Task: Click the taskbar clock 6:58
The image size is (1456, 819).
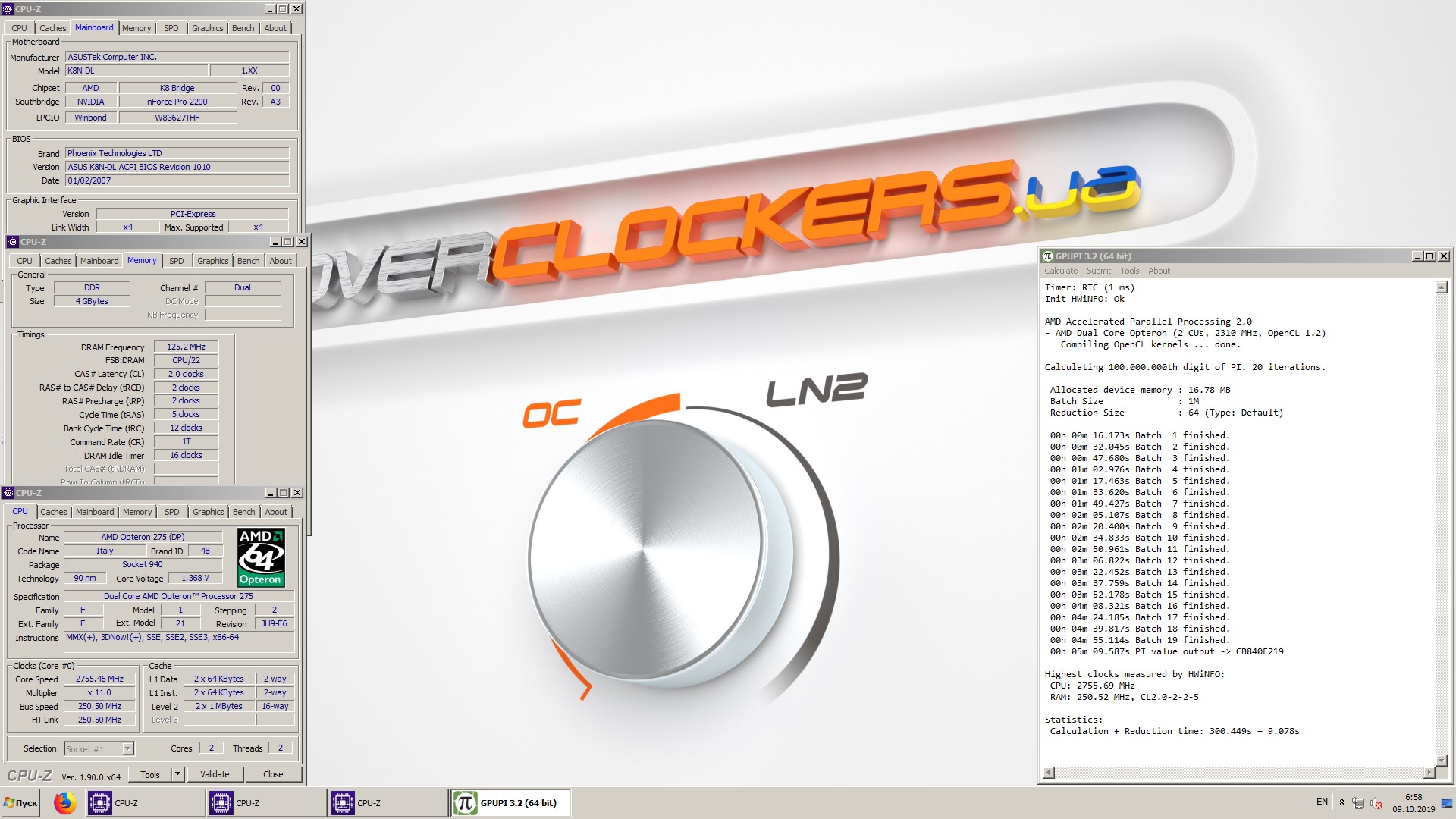Action: coord(1414,797)
